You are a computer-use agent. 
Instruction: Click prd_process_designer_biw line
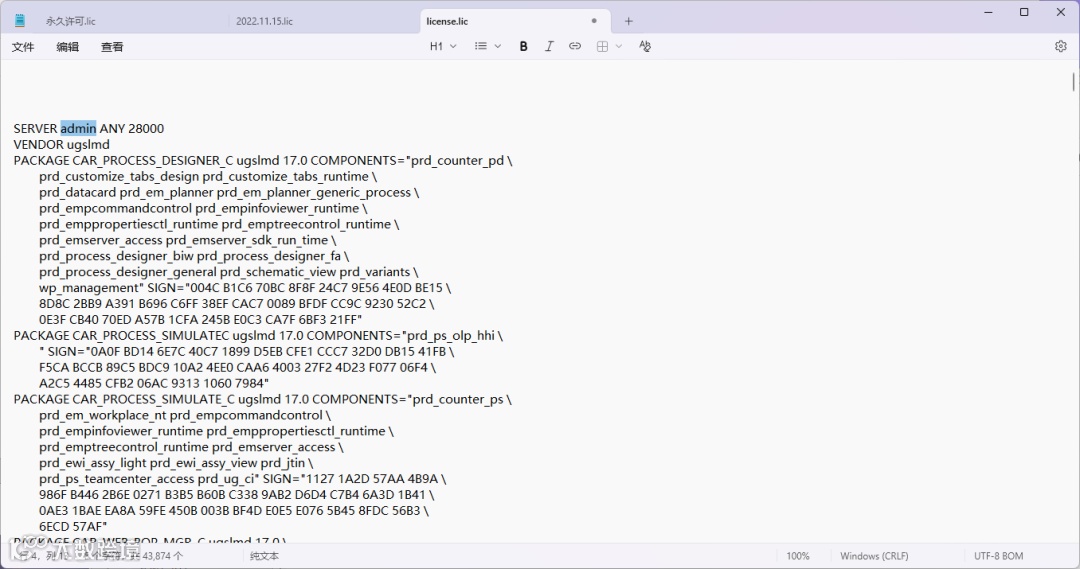194,256
